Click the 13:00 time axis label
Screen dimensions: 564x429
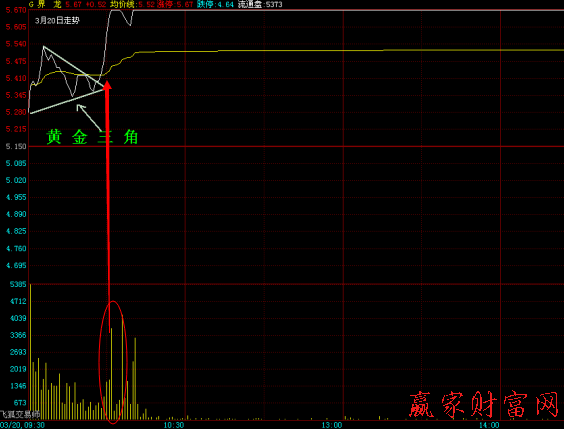[332, 425]
